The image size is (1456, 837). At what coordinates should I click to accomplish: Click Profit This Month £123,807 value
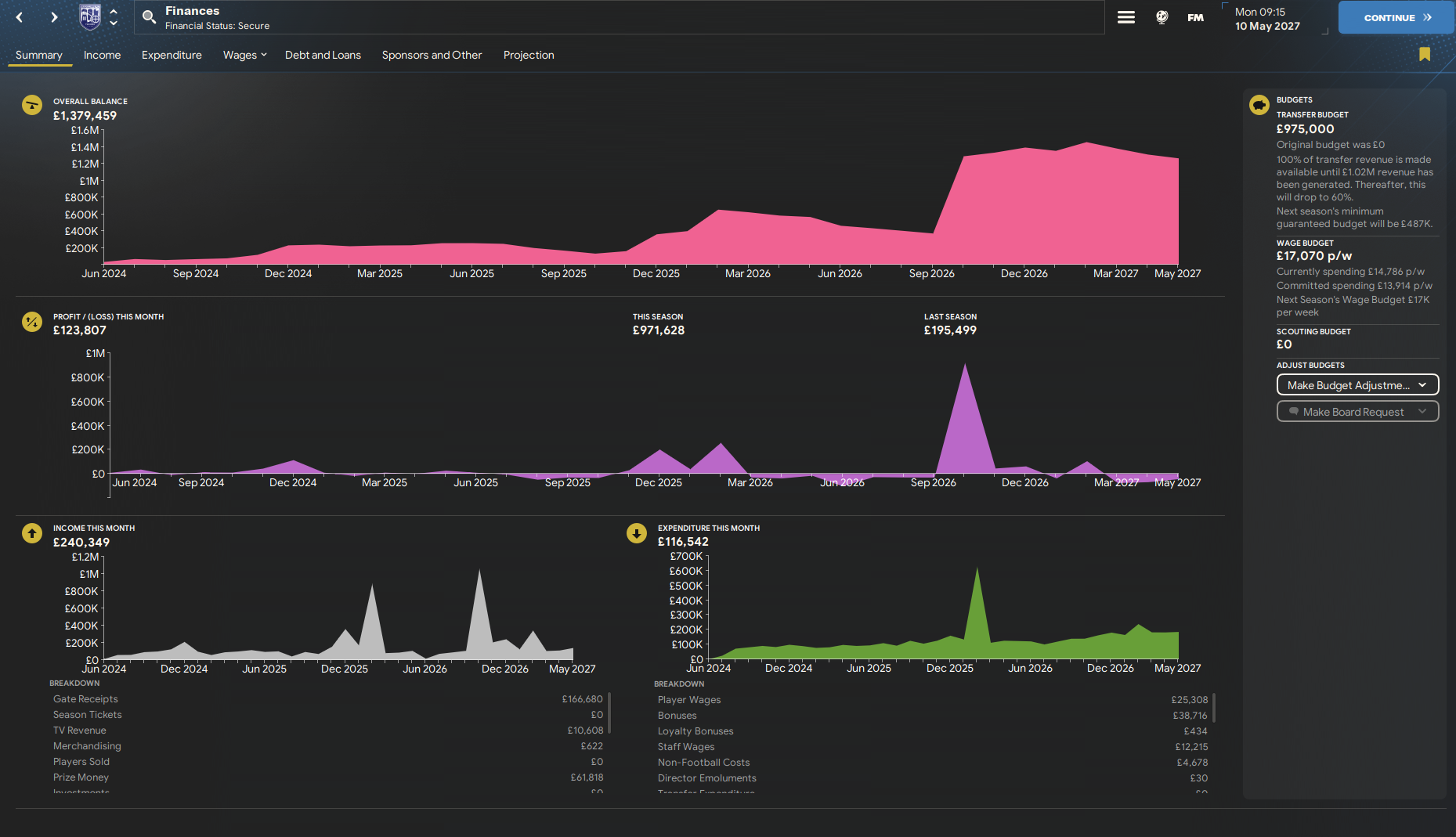tap(80, 330)
